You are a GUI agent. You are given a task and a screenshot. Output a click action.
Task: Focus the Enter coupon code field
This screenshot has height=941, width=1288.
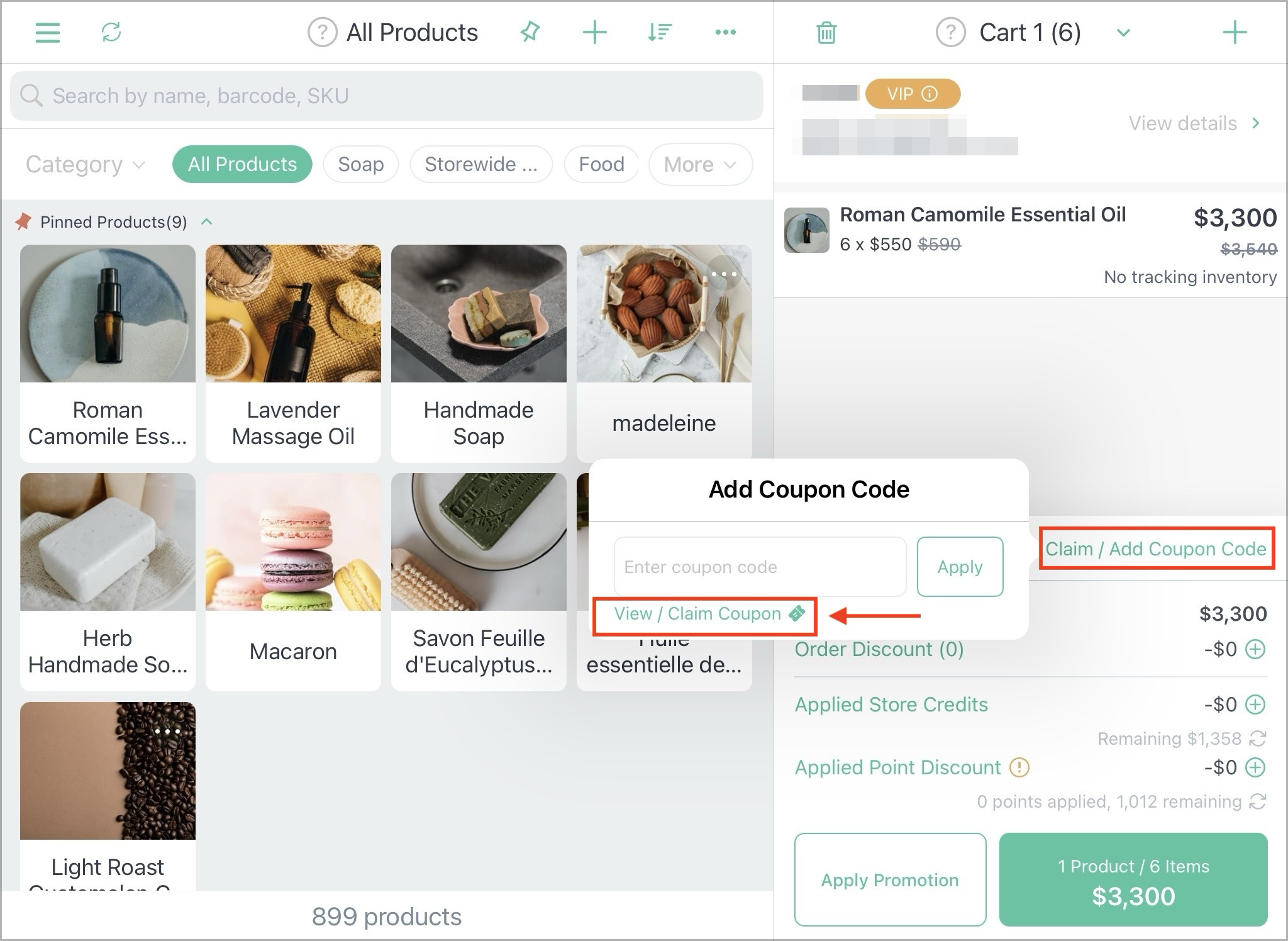pos(760,566)
